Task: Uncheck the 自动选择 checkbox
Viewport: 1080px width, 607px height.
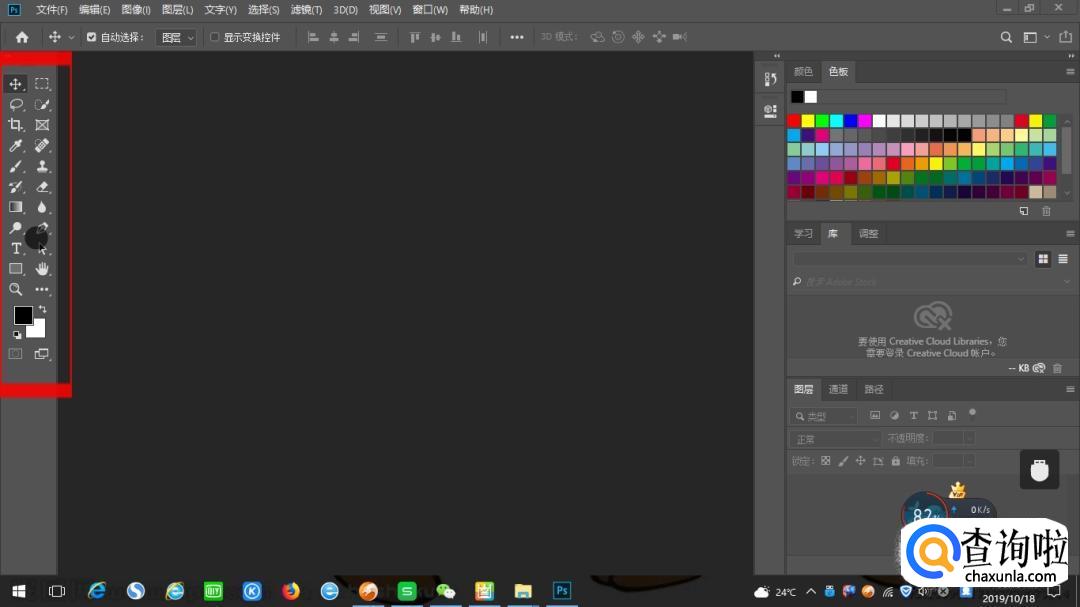Action: [92, 37]
